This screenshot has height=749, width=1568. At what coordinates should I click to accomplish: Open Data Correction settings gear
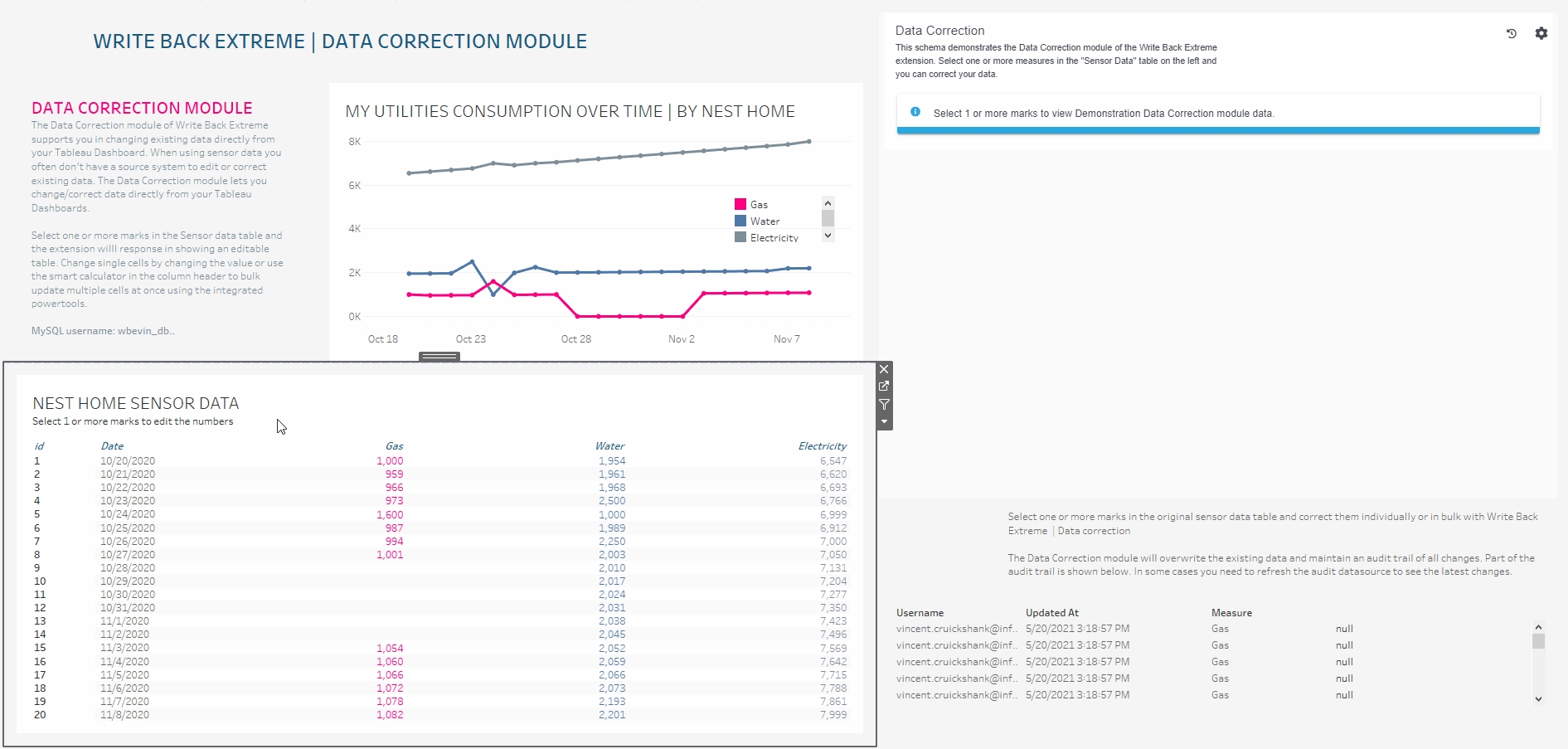1541,34
